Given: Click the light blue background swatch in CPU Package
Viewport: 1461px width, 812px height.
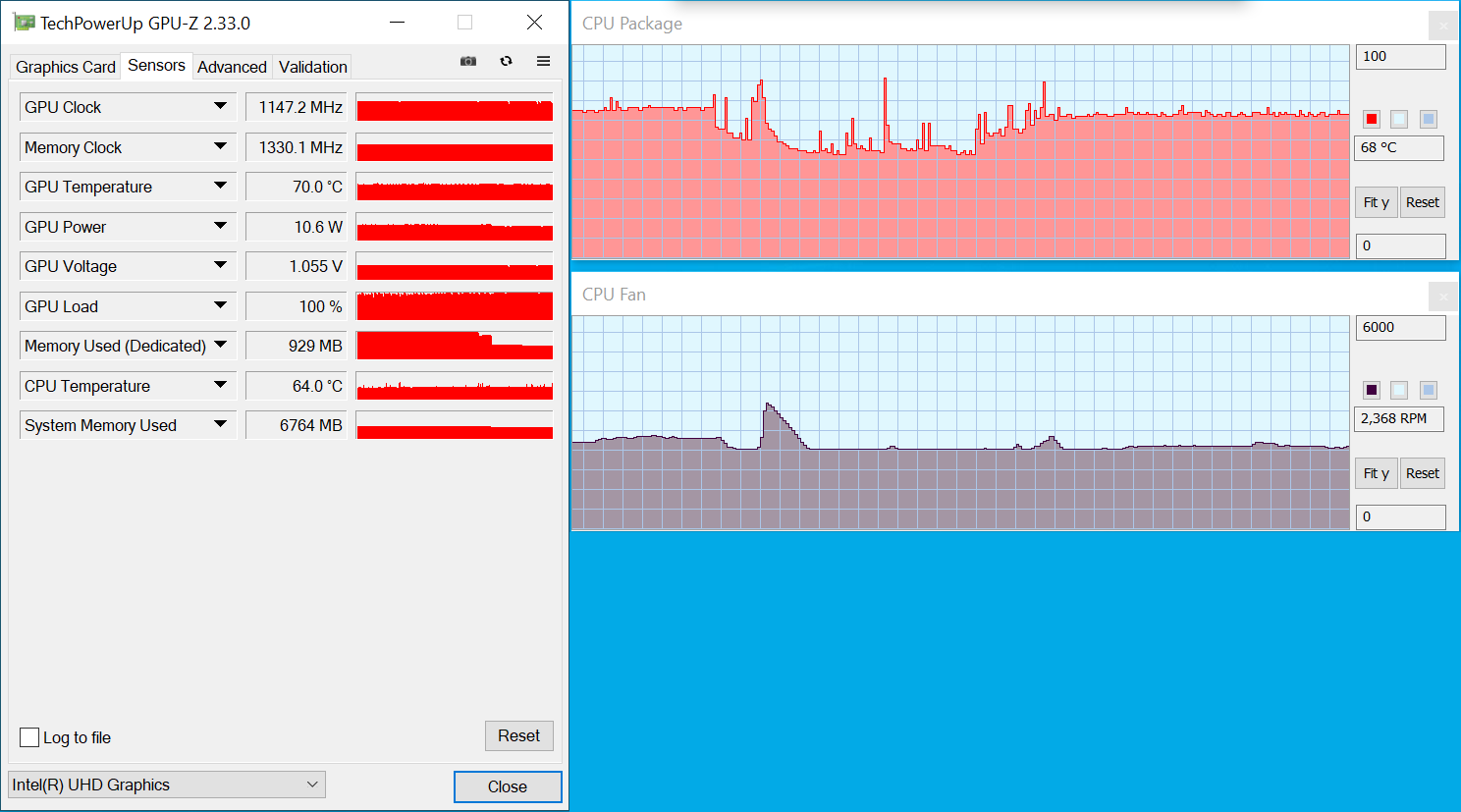Looking at the screenshot, I should click(x=1399, y=119).
